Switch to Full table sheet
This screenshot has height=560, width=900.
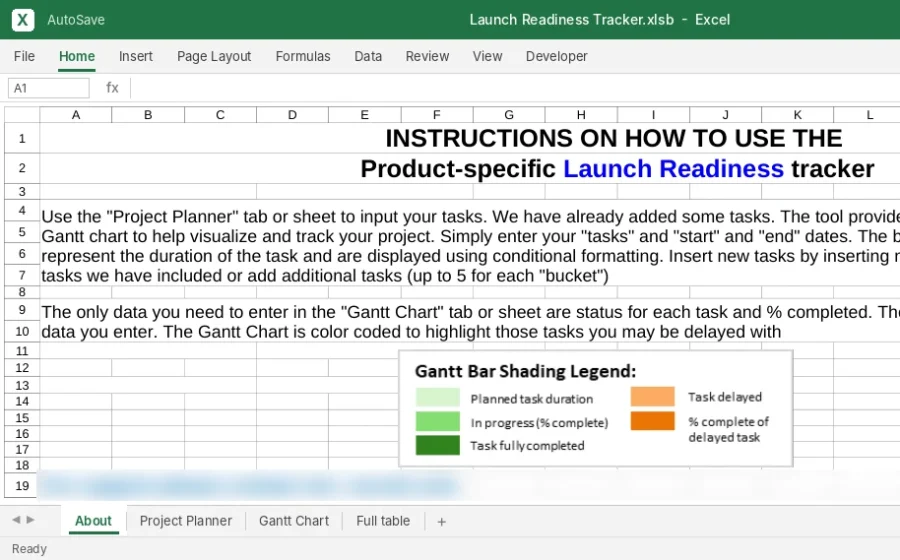pyautogui.click(x=383, y=521)
